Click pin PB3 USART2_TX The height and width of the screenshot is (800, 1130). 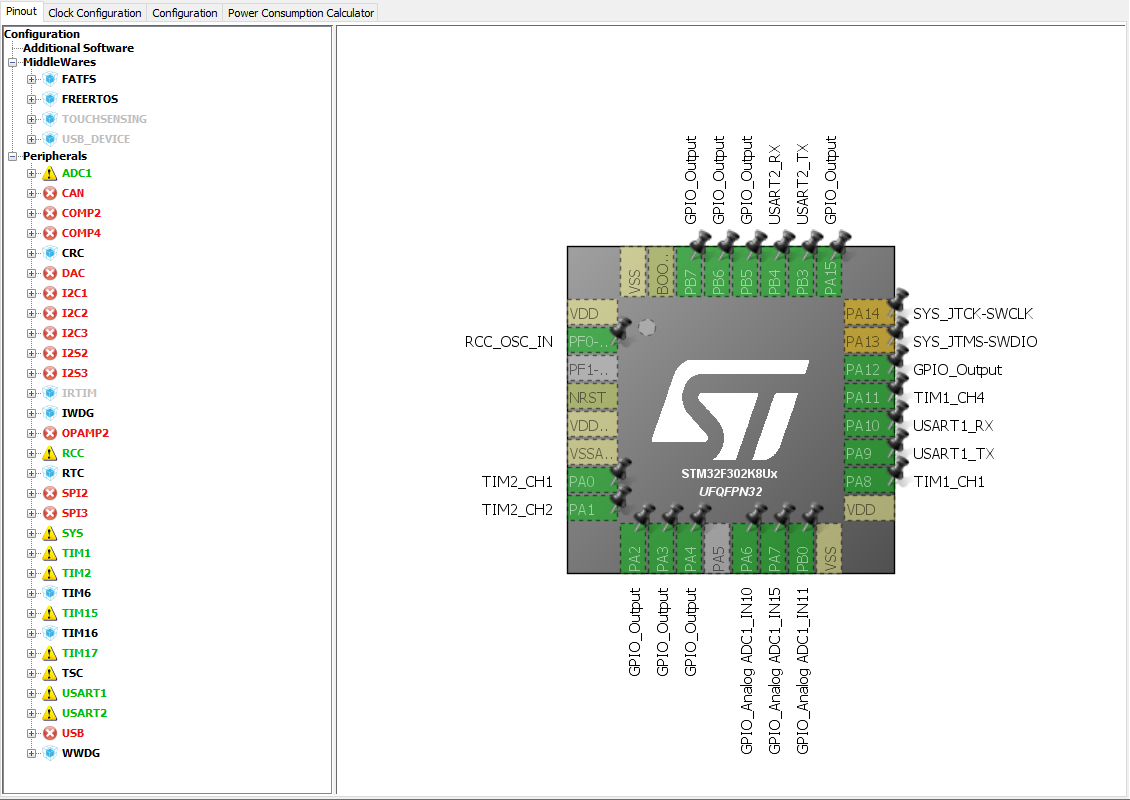pyautogui.click(x=802, y=272)
